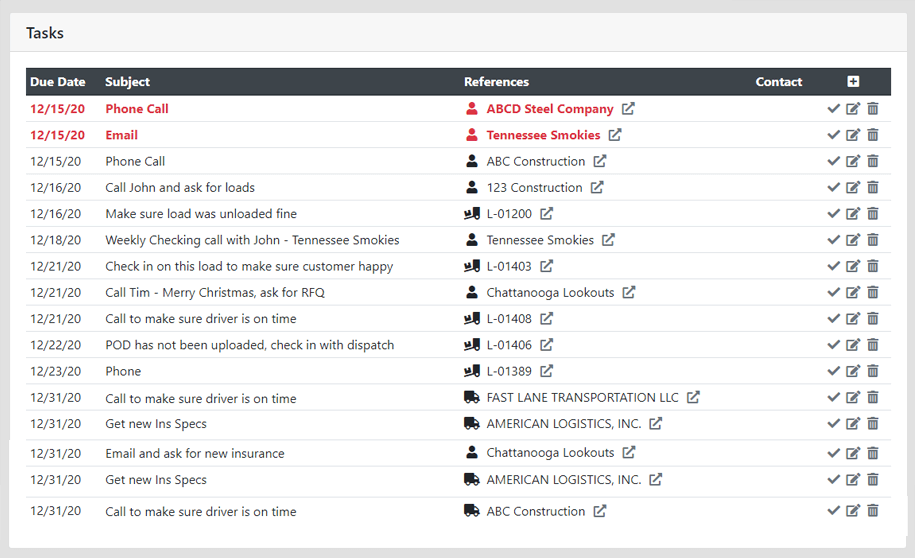This screenshot has height=558, width=915.
Task: Edit the 'POD has not been uploaded' task
Action: pos(853,345)
